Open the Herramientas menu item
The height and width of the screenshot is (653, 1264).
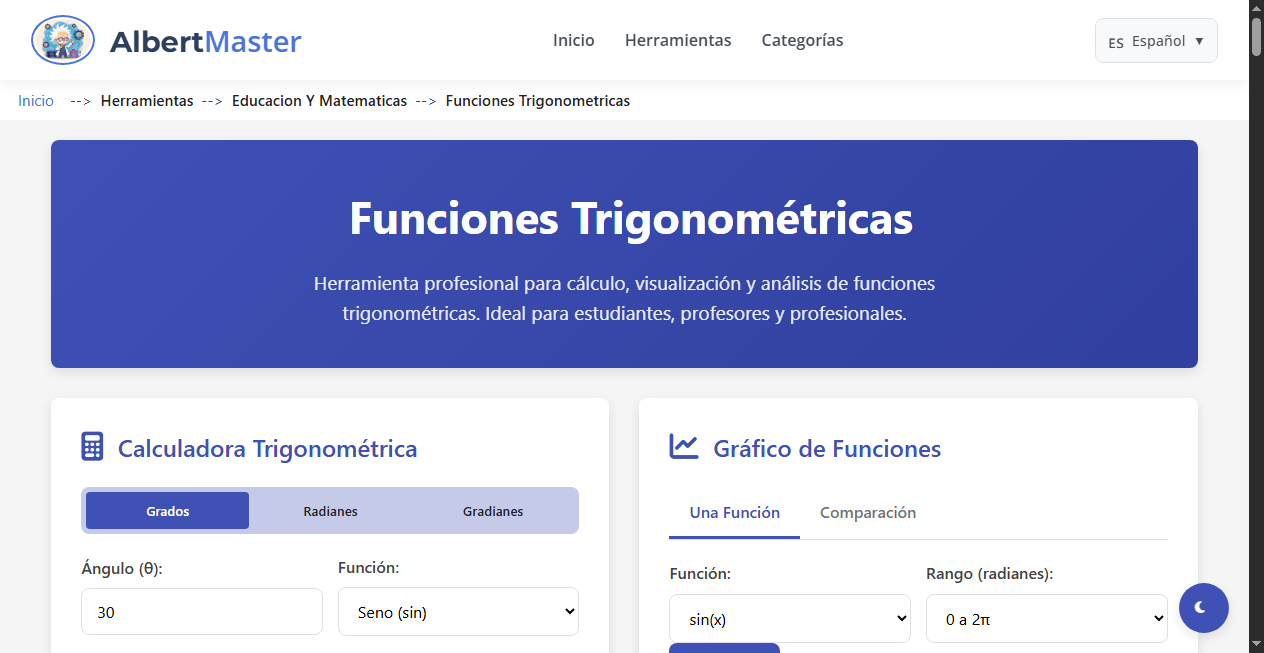click(678, 40)
